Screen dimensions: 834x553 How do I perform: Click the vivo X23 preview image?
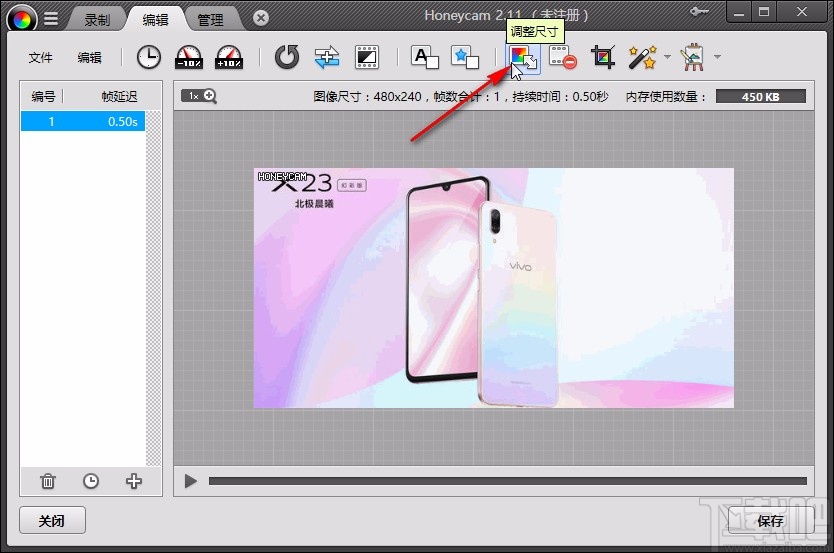tap(494, 288)
